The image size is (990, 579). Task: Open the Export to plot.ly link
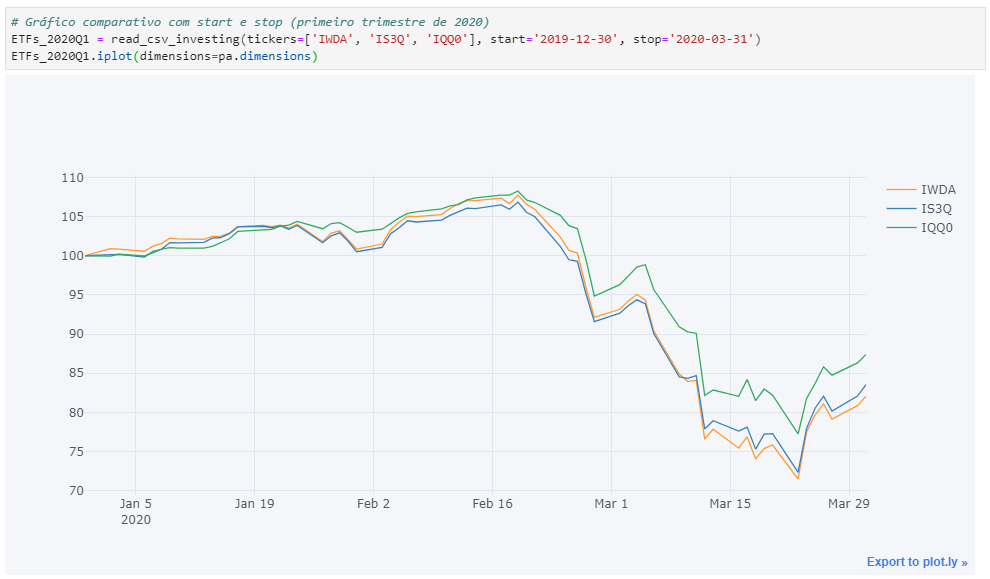point(916,562)
